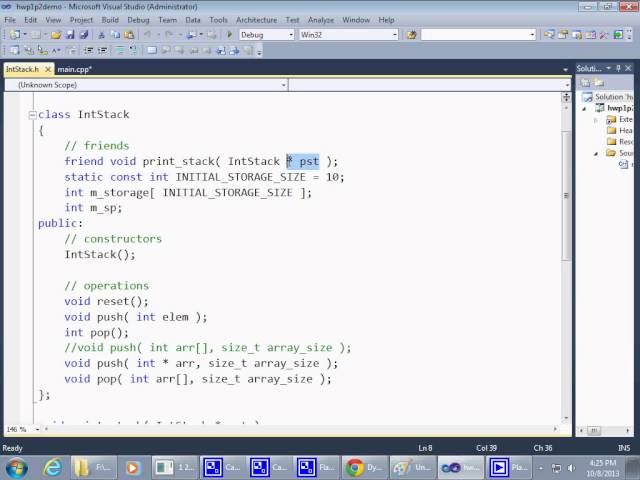Click Solution Explorer Properties icon
This screenshot has width=640, height=480.
click(585, 83)
